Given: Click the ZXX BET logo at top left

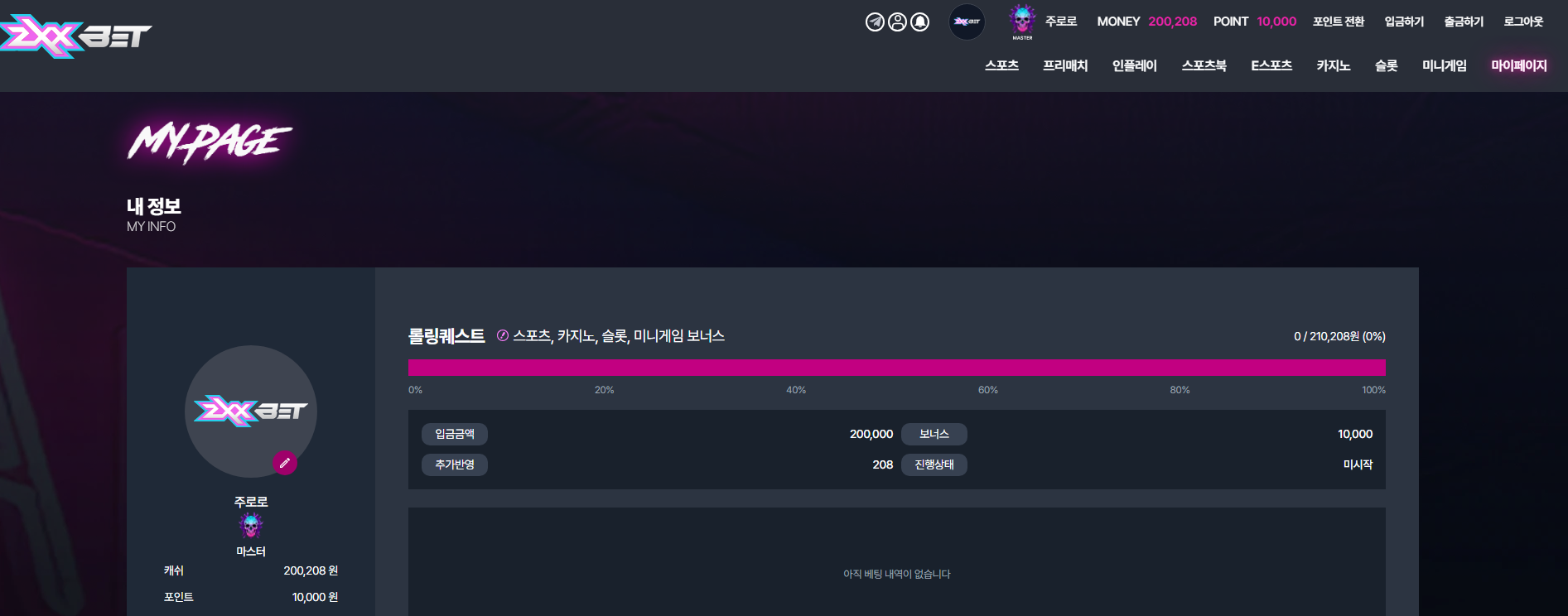Looking at the screenshot, I should (76, 36).
